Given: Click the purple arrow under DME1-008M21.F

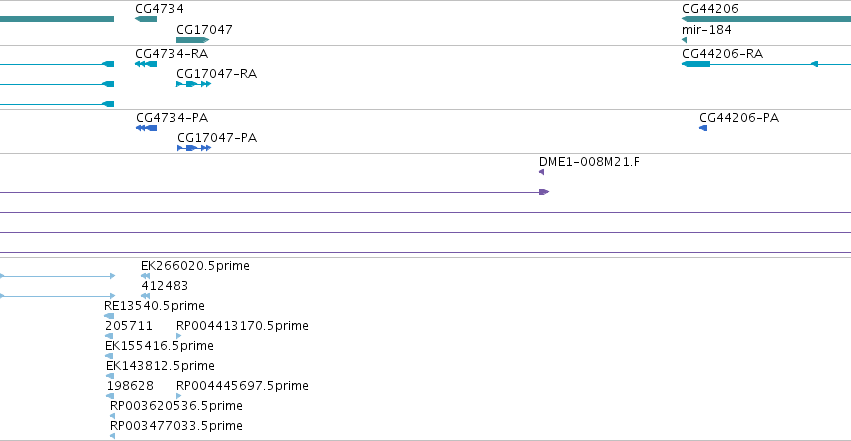Looking at the screenshot, I should (544, 192).
